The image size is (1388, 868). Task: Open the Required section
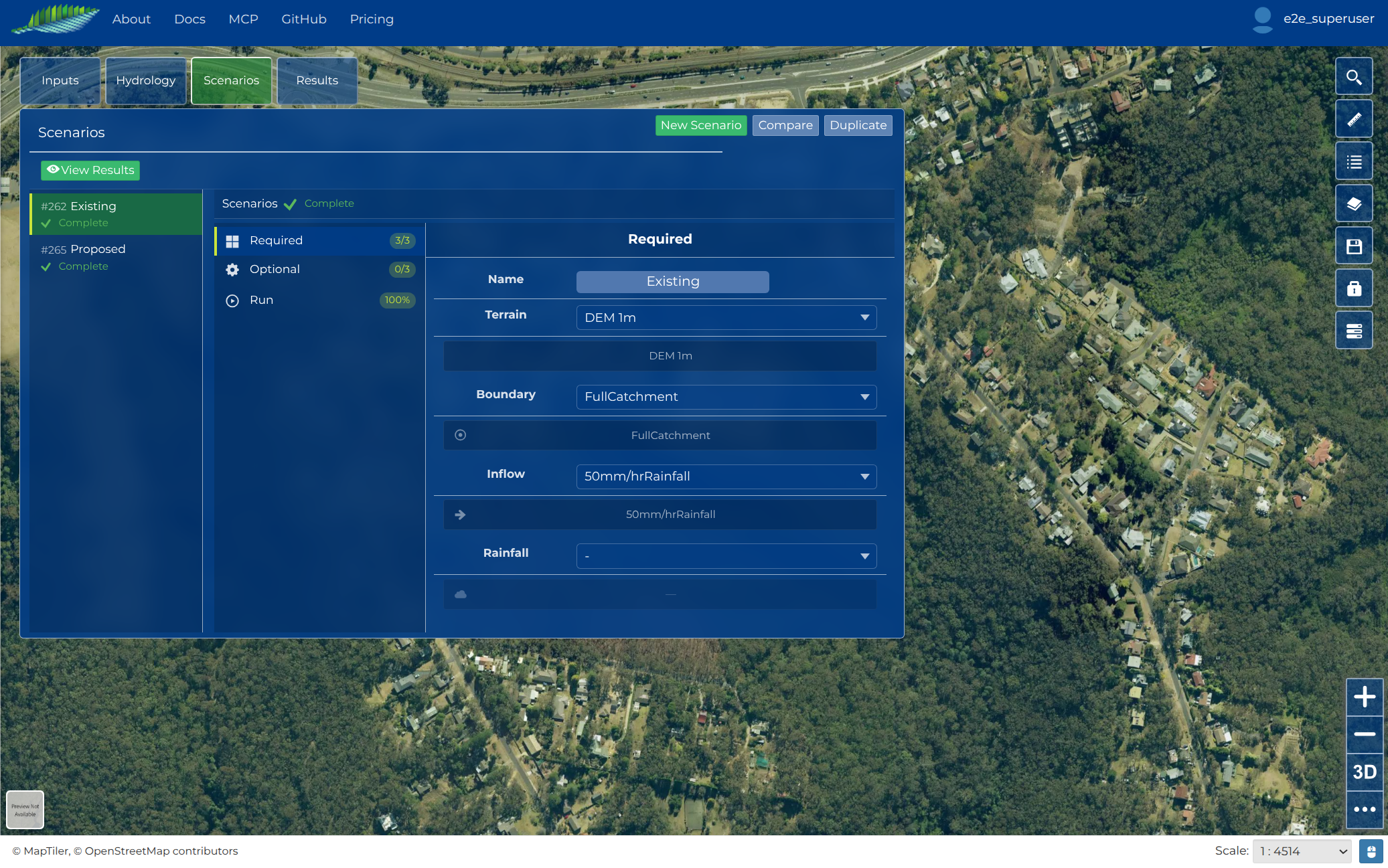(x=319, y=241)
